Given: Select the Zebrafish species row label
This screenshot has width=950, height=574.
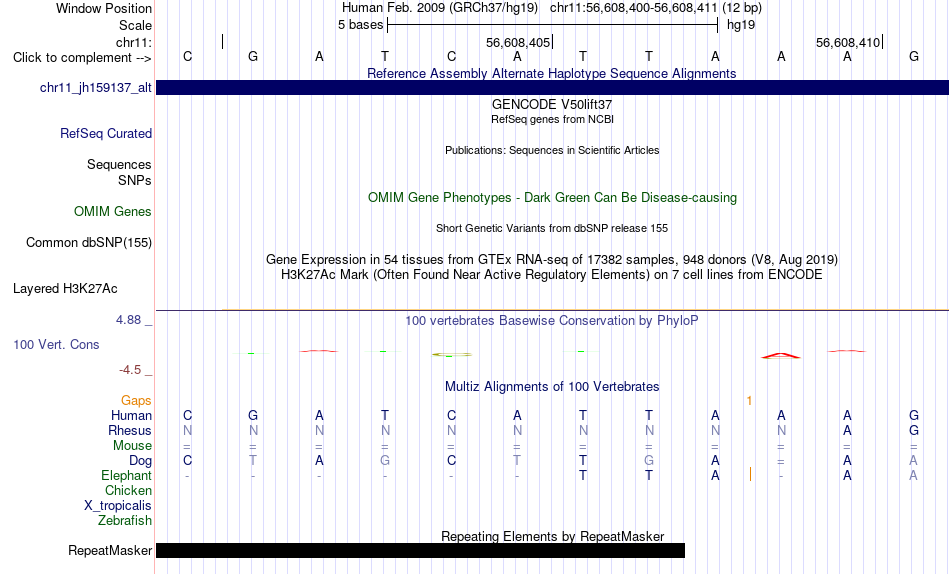Looking at the screenshot, I should click(125, 521).
